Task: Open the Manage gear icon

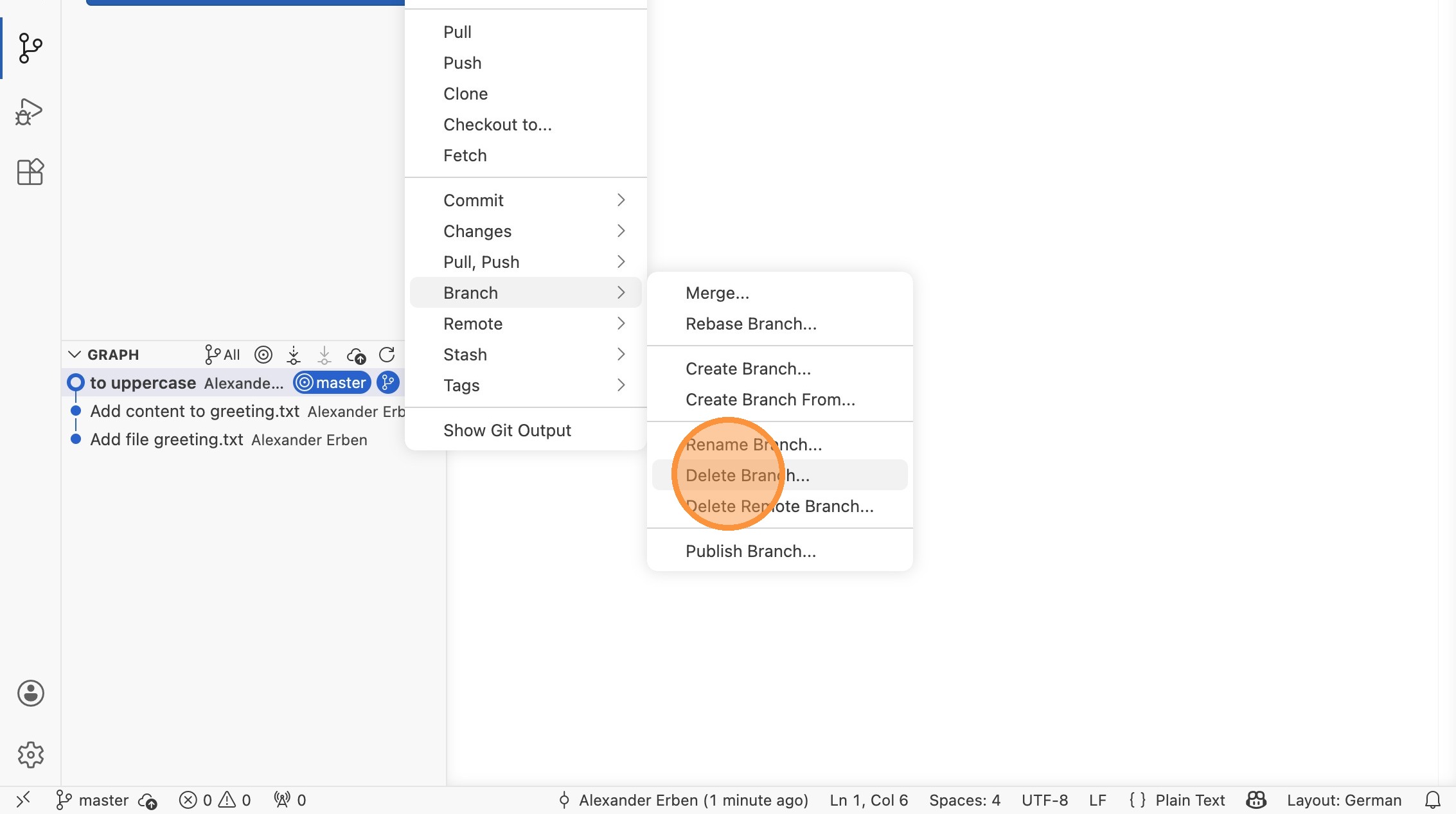Action: (x=30, y=755)
